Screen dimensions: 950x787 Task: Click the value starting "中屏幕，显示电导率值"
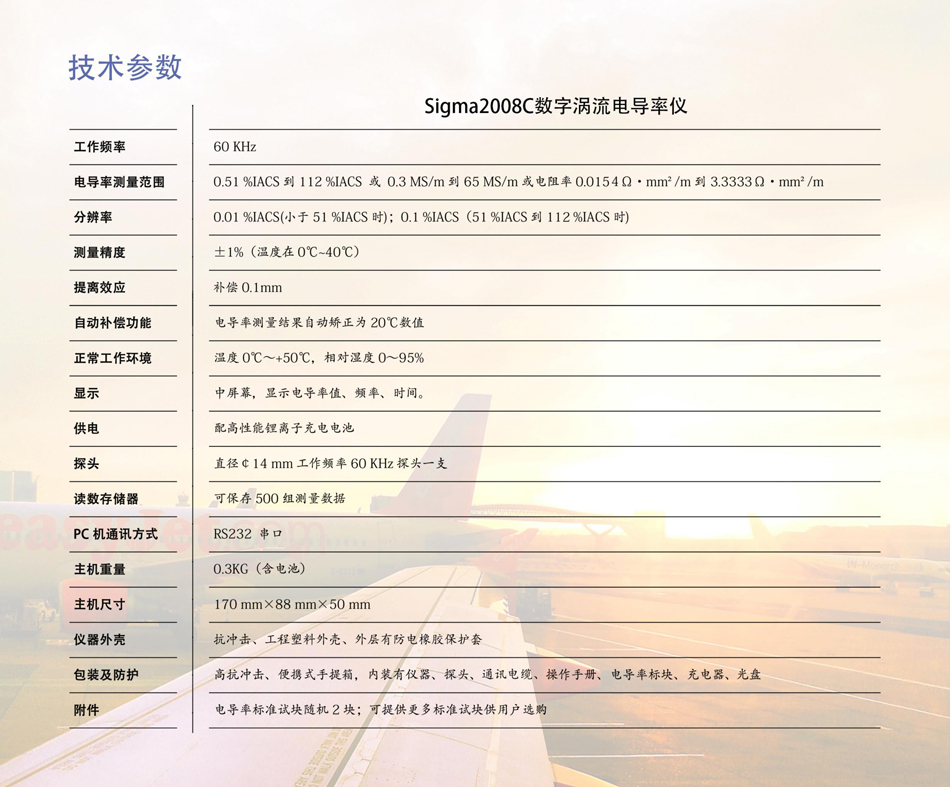click(x=321, y=393)
